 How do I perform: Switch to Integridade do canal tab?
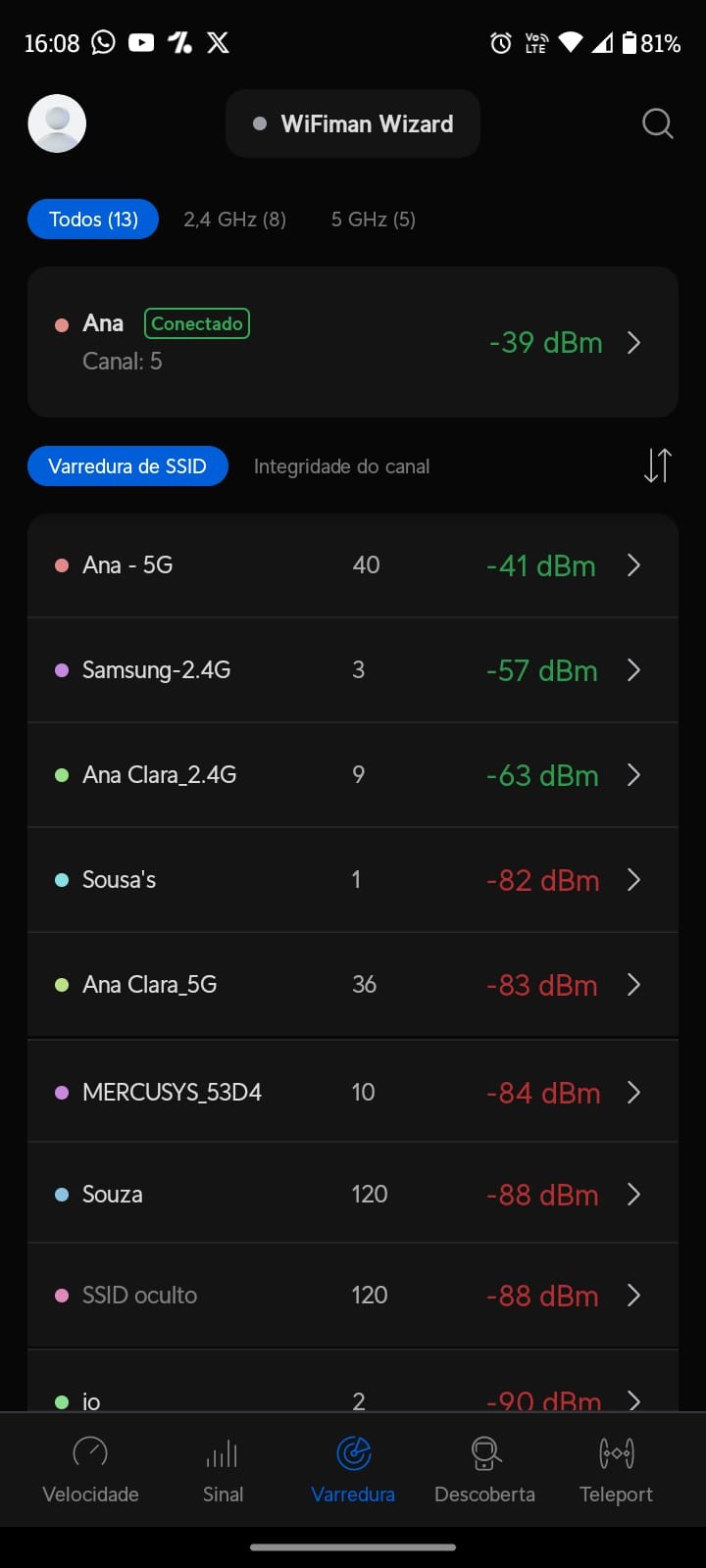[341, 466]
